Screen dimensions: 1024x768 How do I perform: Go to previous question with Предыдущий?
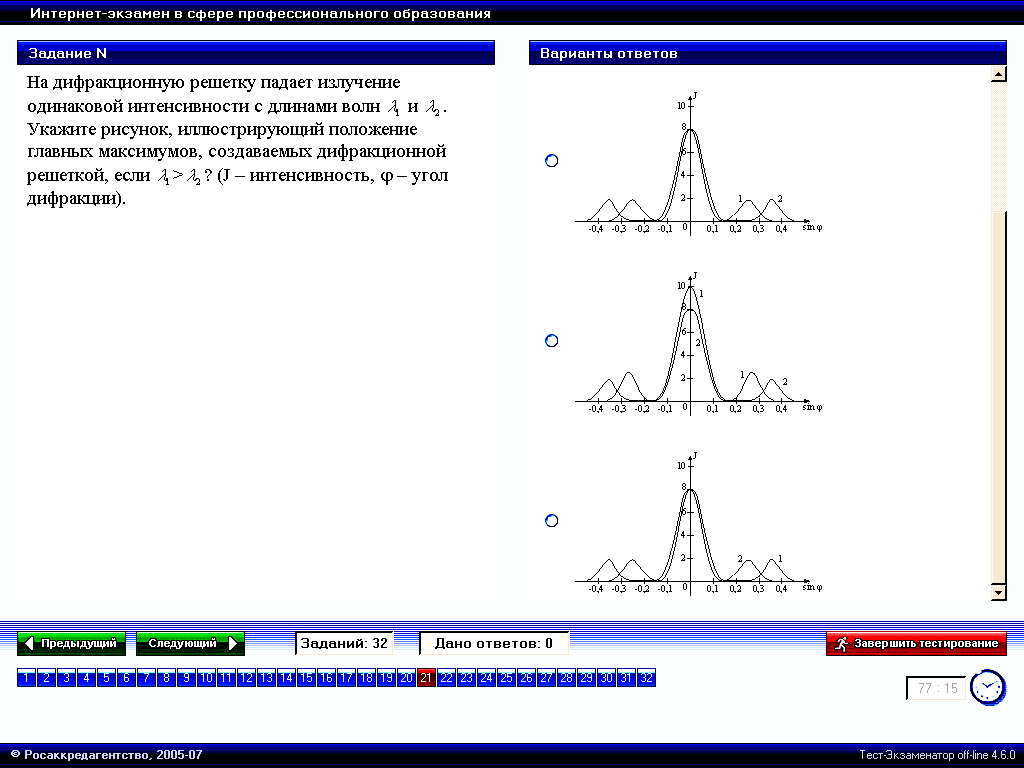pyautogui.click(x=71, y=643)
